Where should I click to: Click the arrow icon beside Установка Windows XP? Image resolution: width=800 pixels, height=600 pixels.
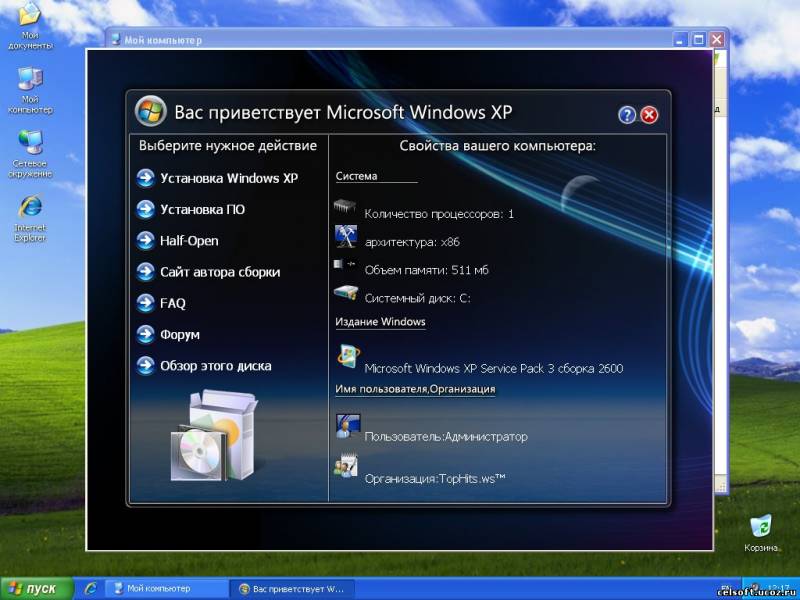(145, 178)
